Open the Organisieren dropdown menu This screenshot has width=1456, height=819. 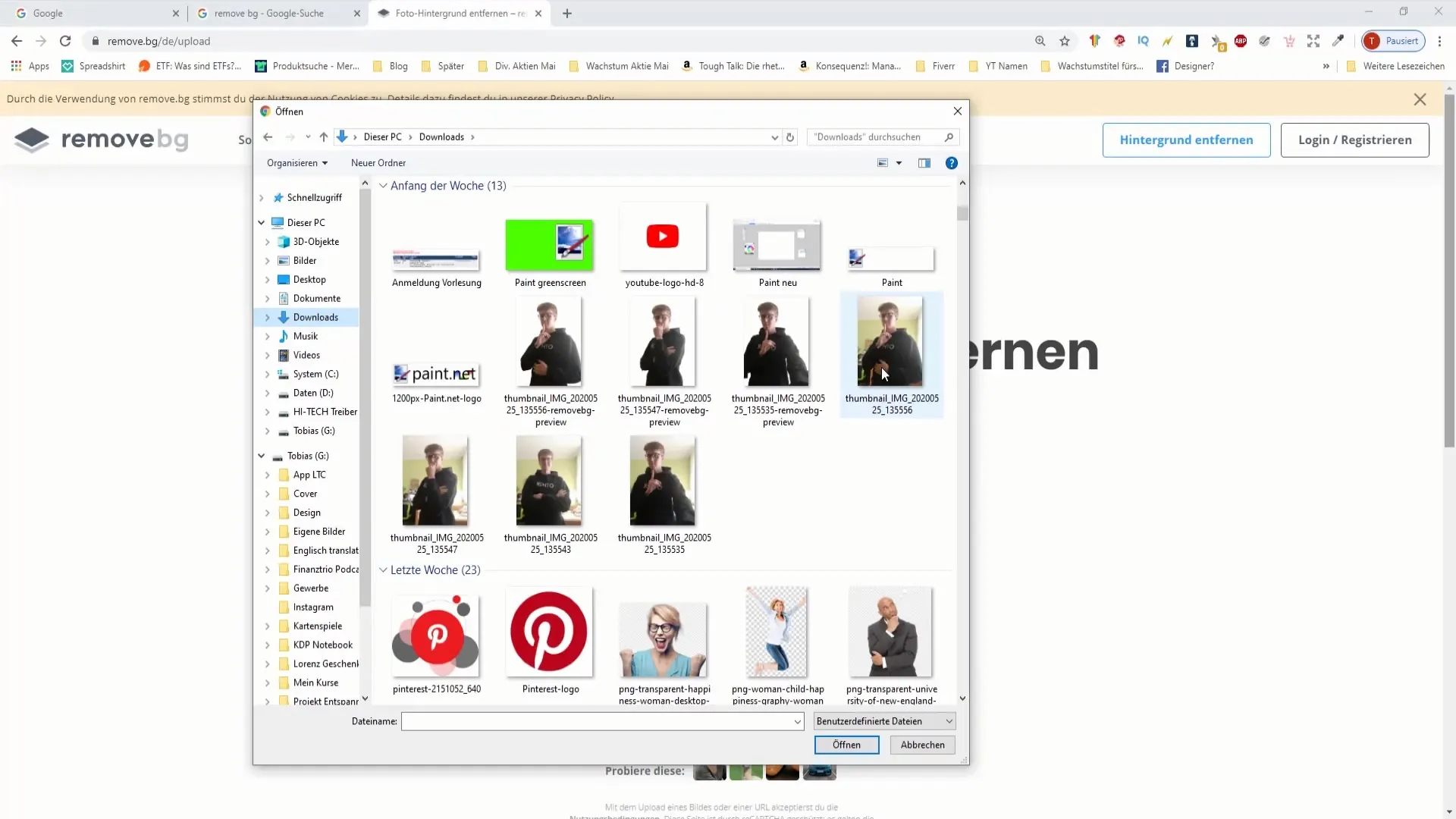(x=297, y=163)
